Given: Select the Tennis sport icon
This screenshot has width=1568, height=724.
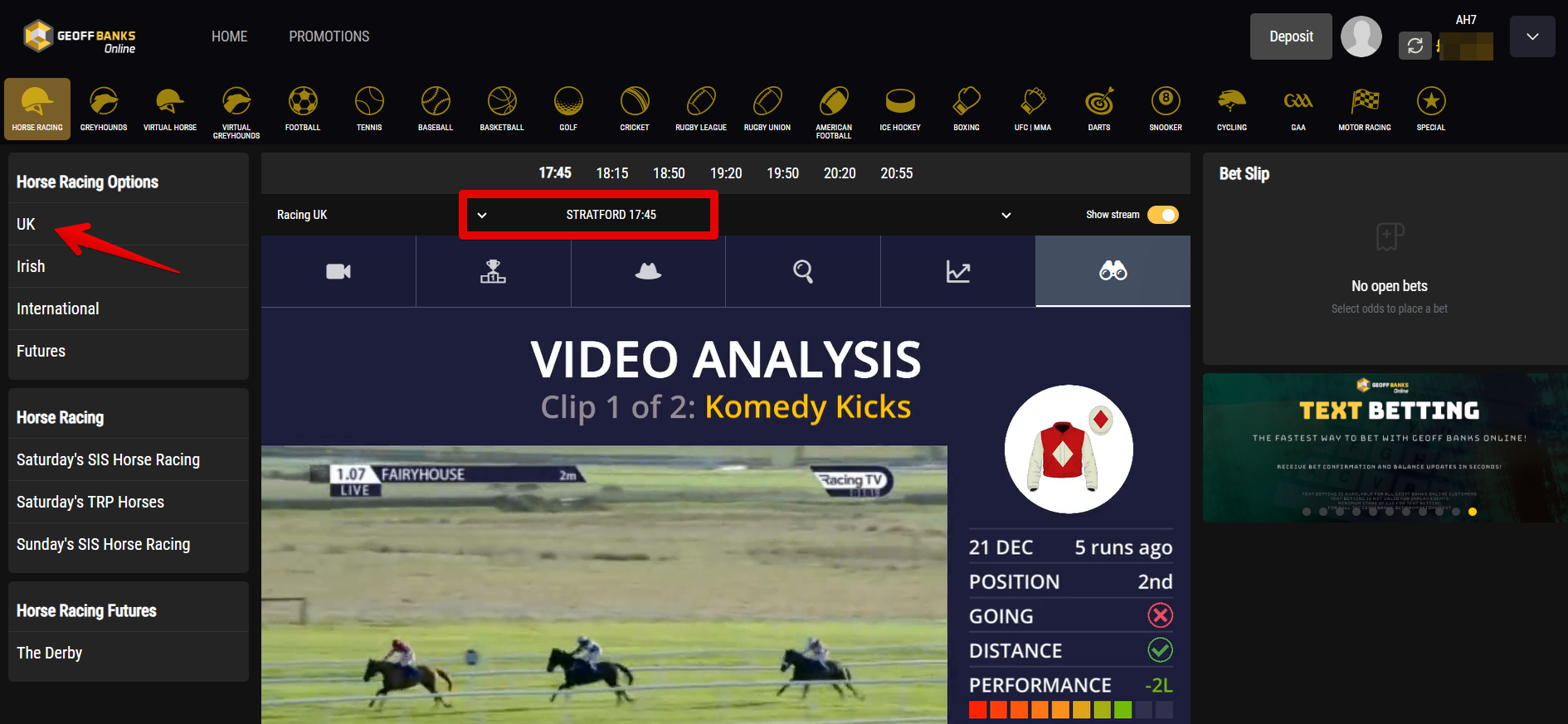Looking at the screenshot, I should [369, 109].
